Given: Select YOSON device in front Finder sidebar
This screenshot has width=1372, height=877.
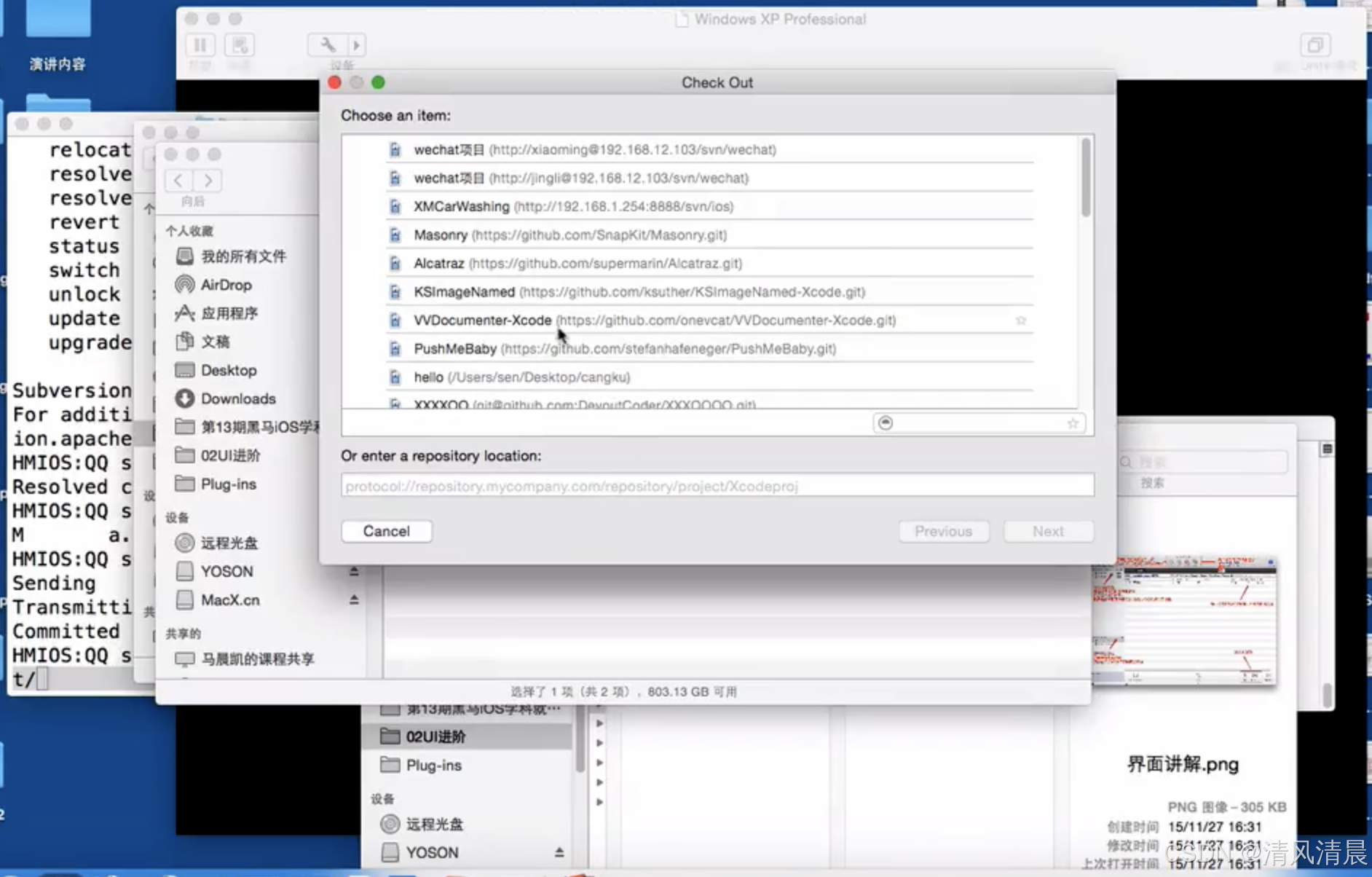Looking at the screenshot, I should point(215,571).
